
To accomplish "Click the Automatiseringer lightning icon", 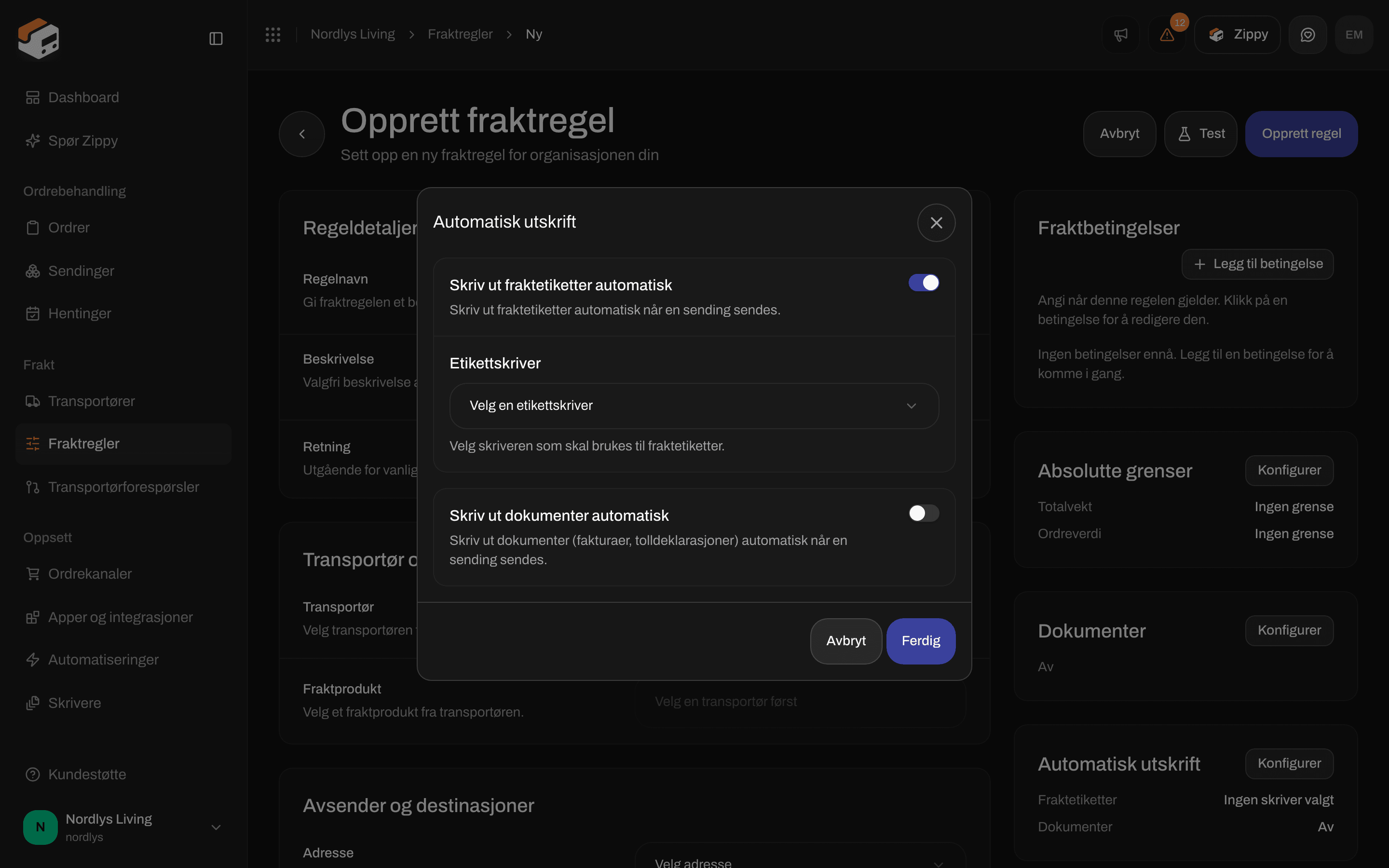I will point(33,660).
